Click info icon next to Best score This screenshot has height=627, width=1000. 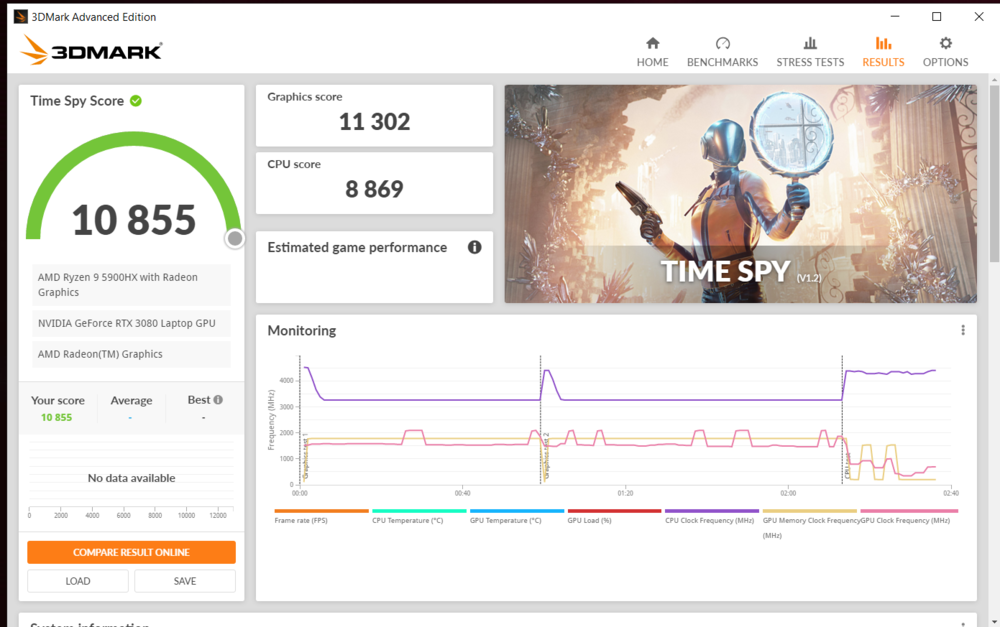(x=218, y=400)
